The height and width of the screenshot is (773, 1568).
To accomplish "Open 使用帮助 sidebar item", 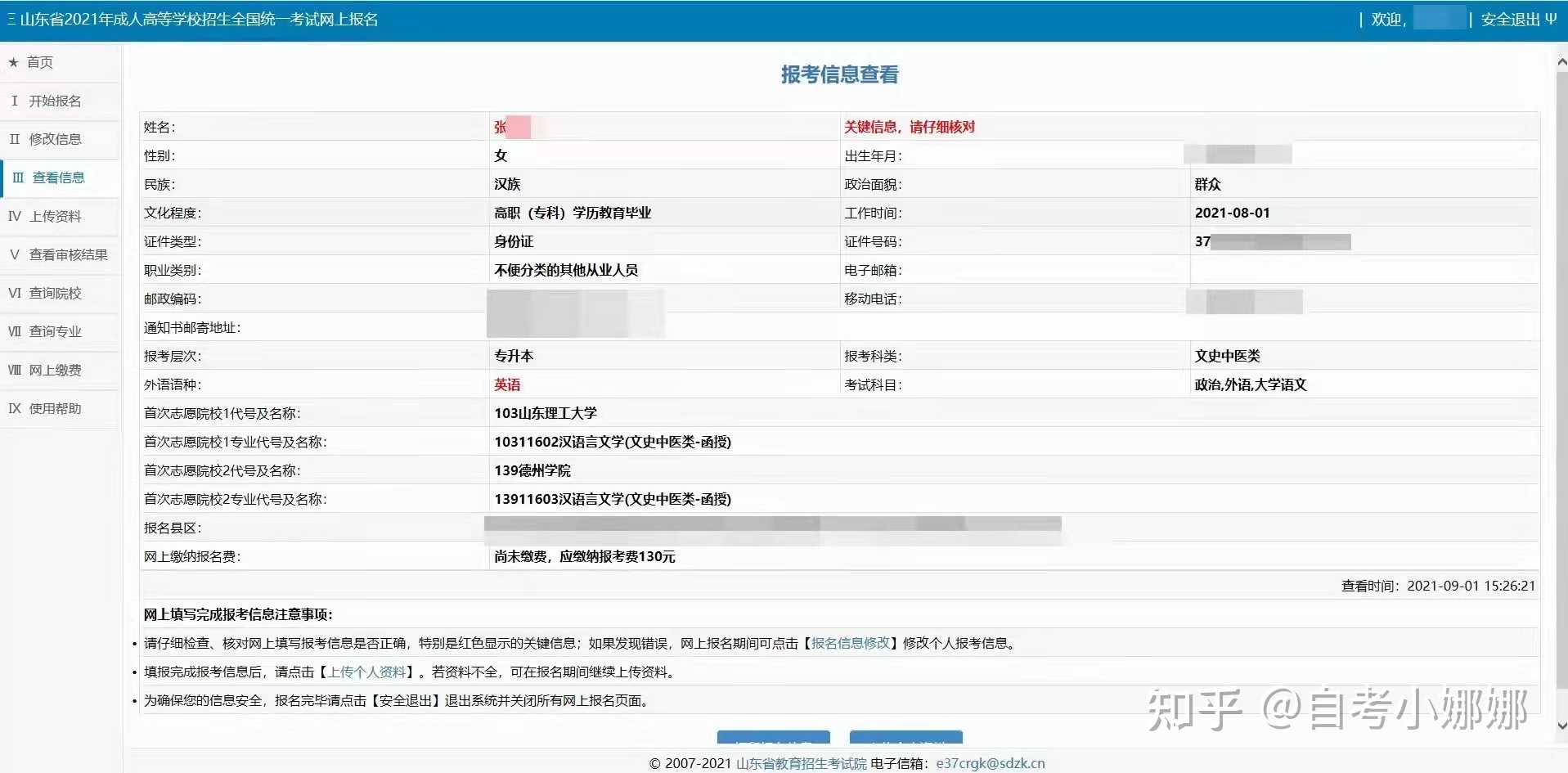I will tap(61, 408).
